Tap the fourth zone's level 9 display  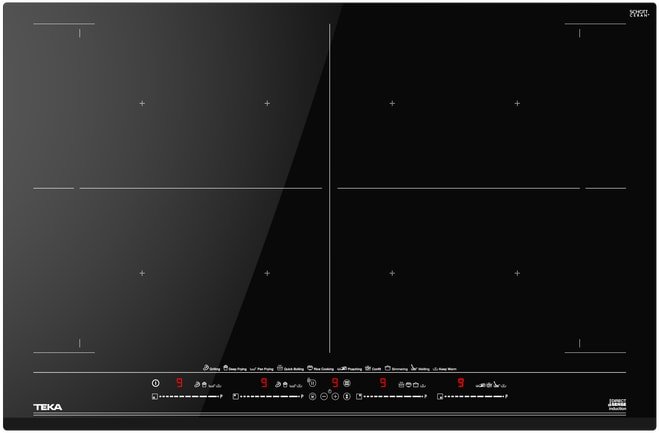[x=461, y=382]
